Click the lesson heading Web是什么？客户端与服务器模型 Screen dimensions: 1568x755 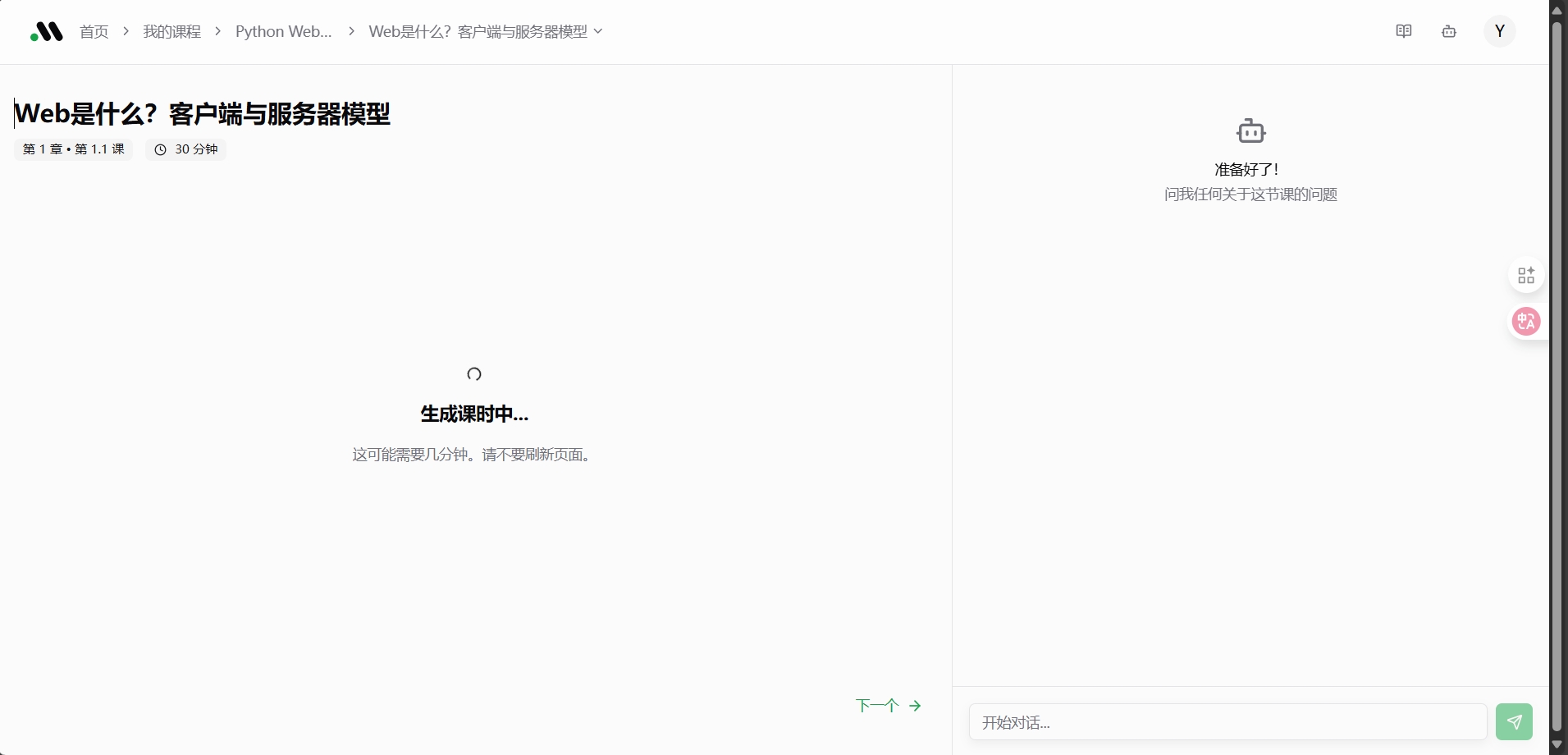[x=203, y=114]
